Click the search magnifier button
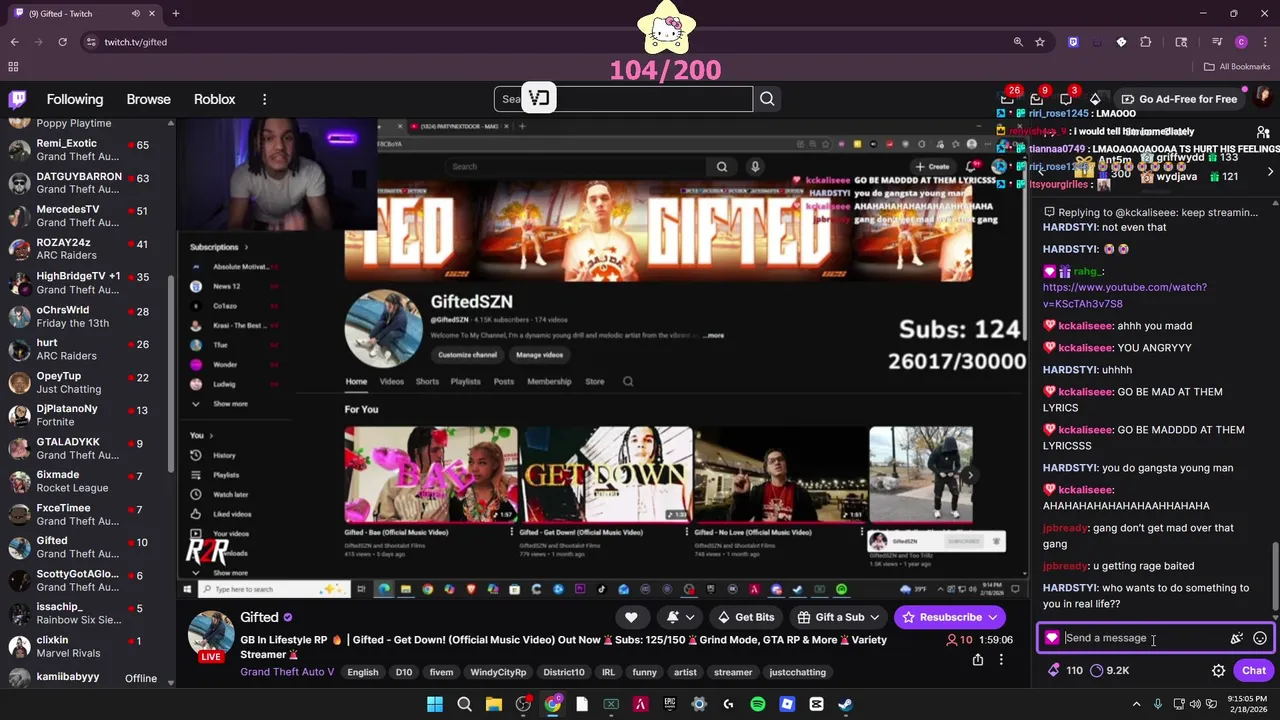 point(767,99)
